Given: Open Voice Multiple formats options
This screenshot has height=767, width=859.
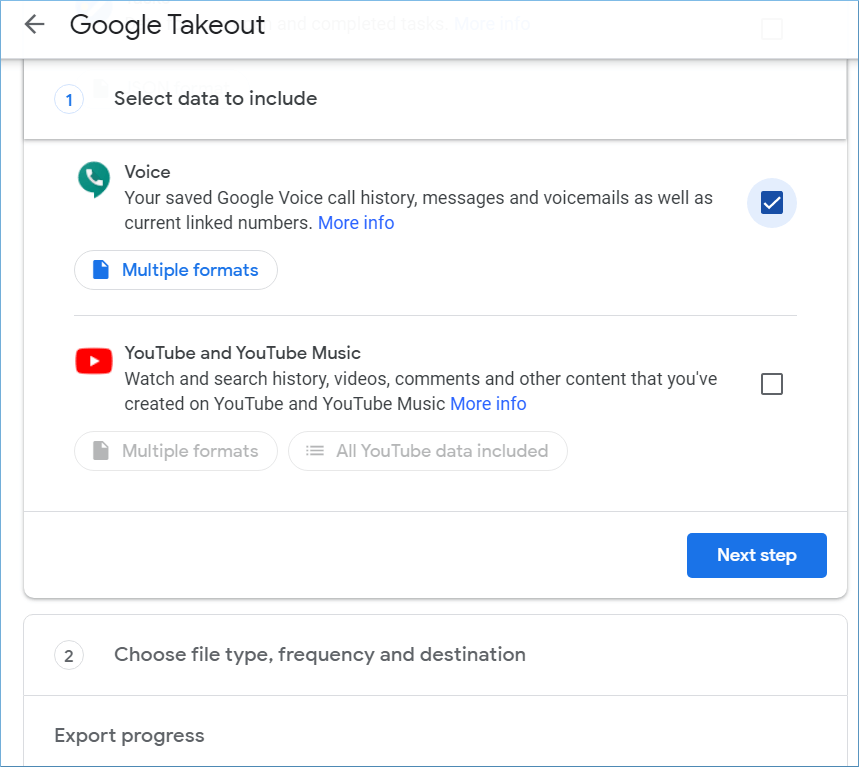Looking at the screenshot, I should coord(176,270).
